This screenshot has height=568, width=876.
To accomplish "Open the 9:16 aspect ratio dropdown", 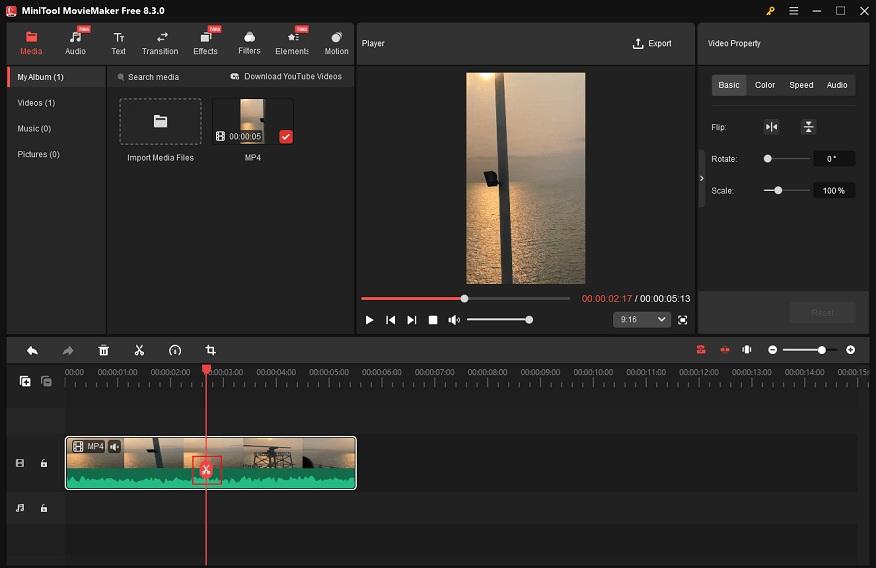I will pyautogui.click(x=641, y=320).
